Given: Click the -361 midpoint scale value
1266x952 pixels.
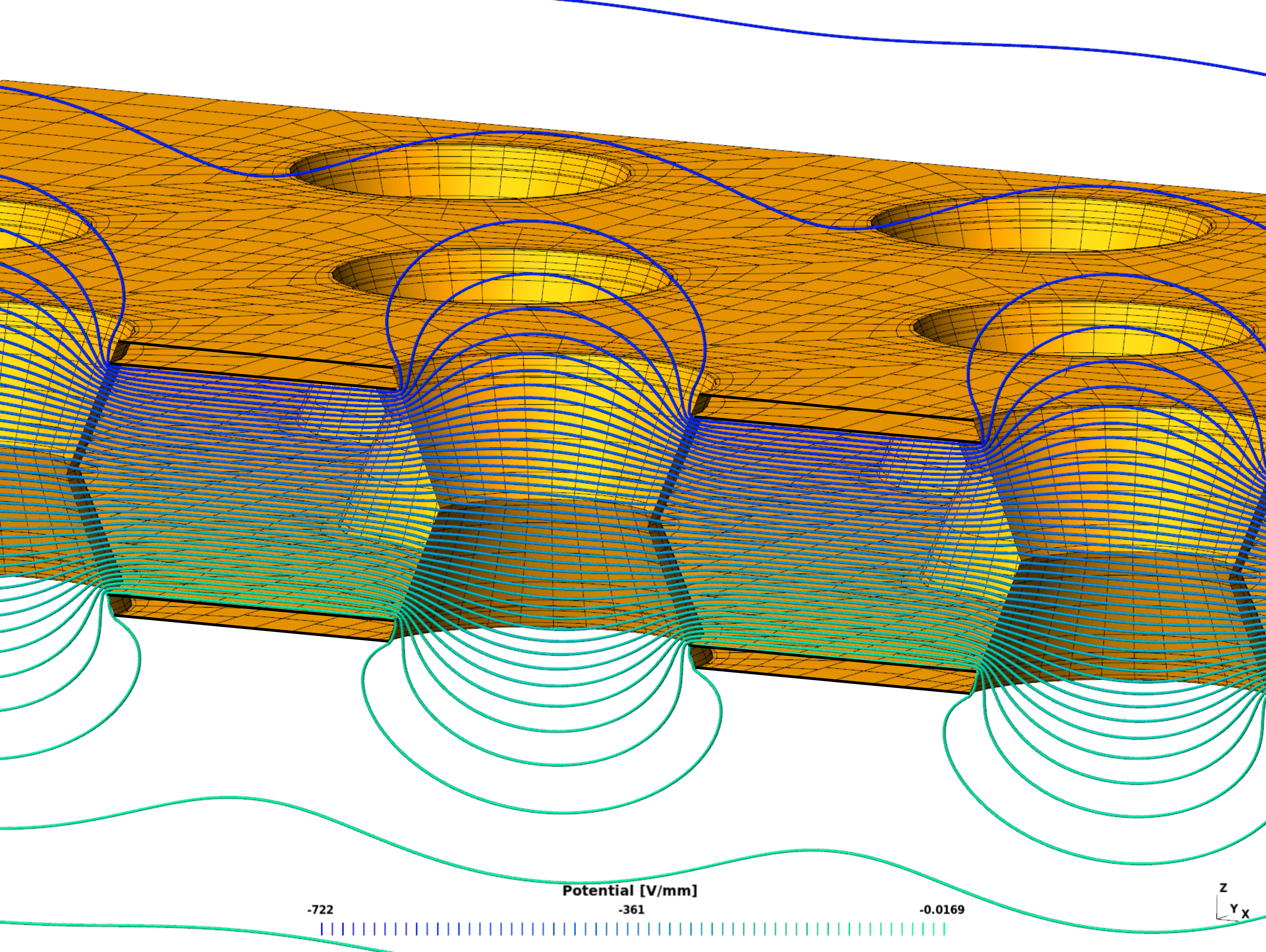Looking at the screenshot, I should (x=631, y=910).
